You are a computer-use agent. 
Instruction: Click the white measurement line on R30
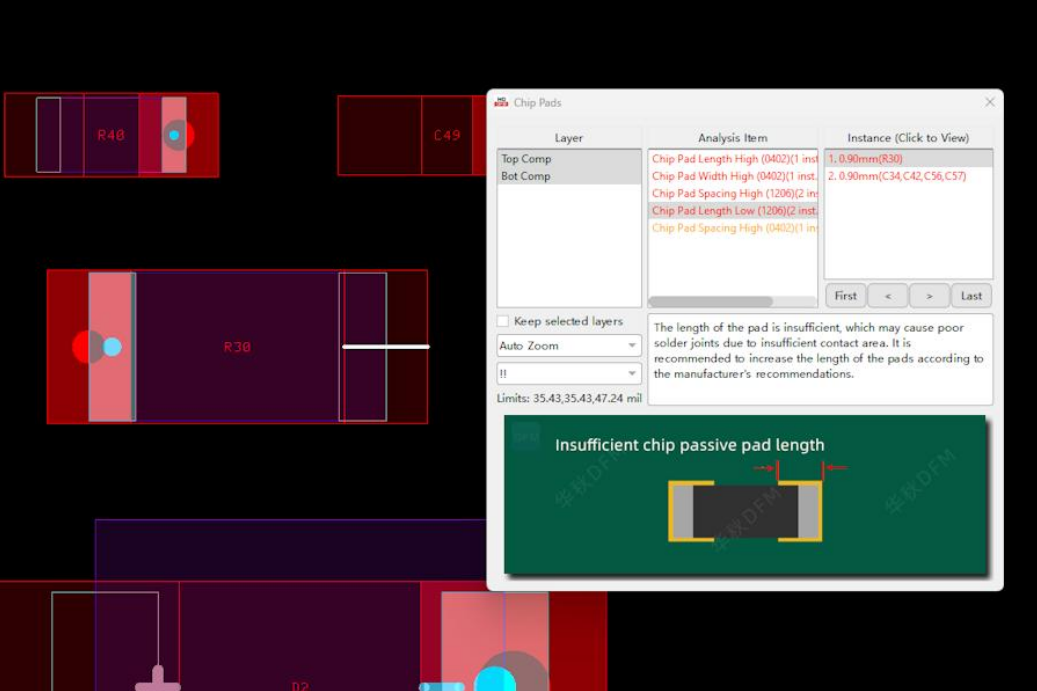tap(385, 347)
